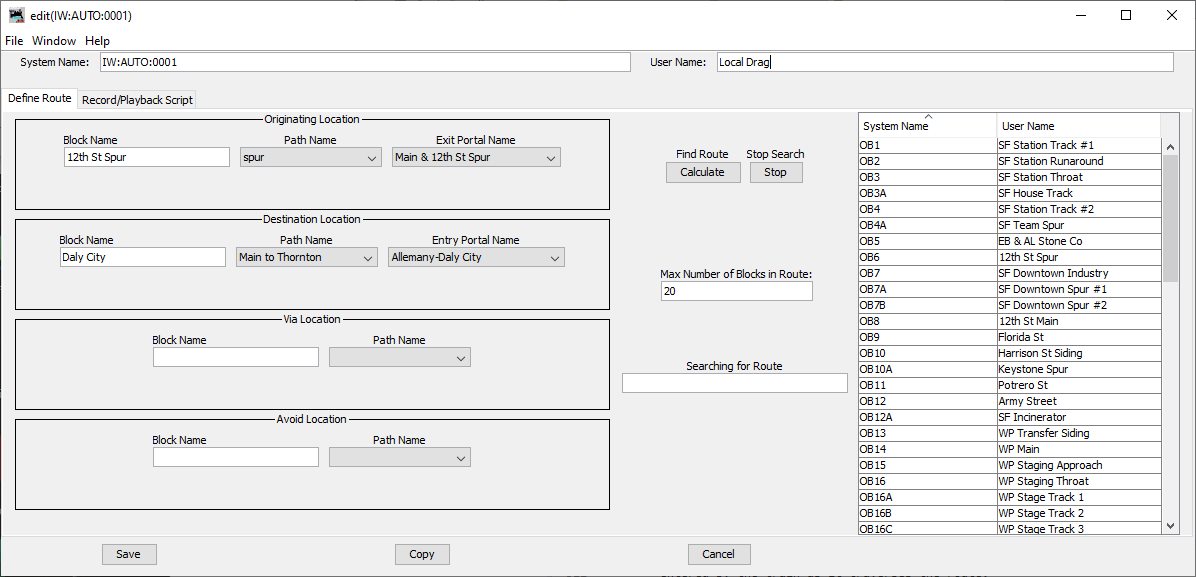This screenshot has width=1196, height=577.
Task: Open the Destination Path Name dropdown
Action: [307, 258]
